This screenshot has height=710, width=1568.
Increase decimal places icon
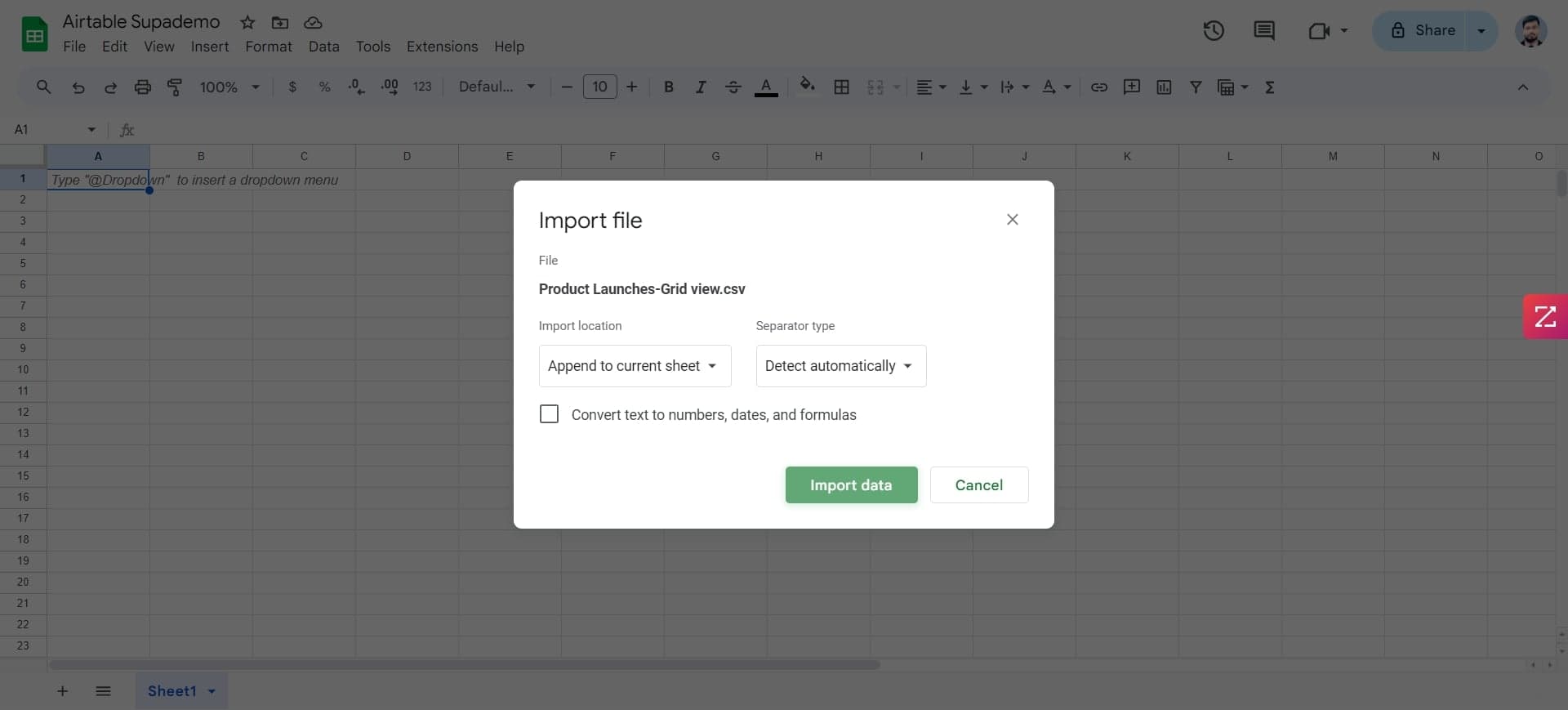click(390, 87)
